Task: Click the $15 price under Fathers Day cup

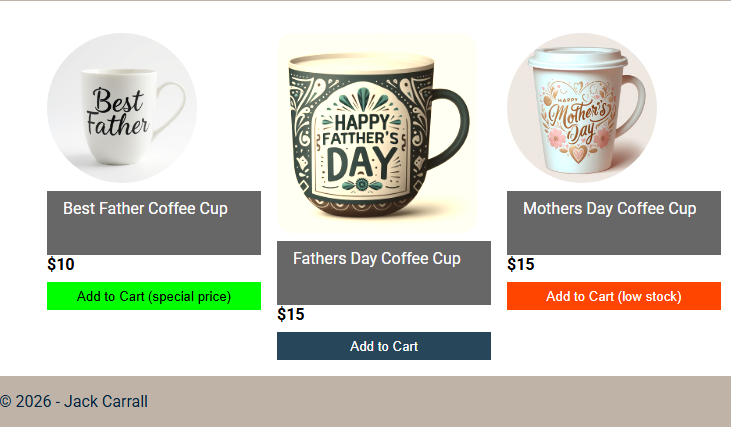Action: tap(291, 315)
